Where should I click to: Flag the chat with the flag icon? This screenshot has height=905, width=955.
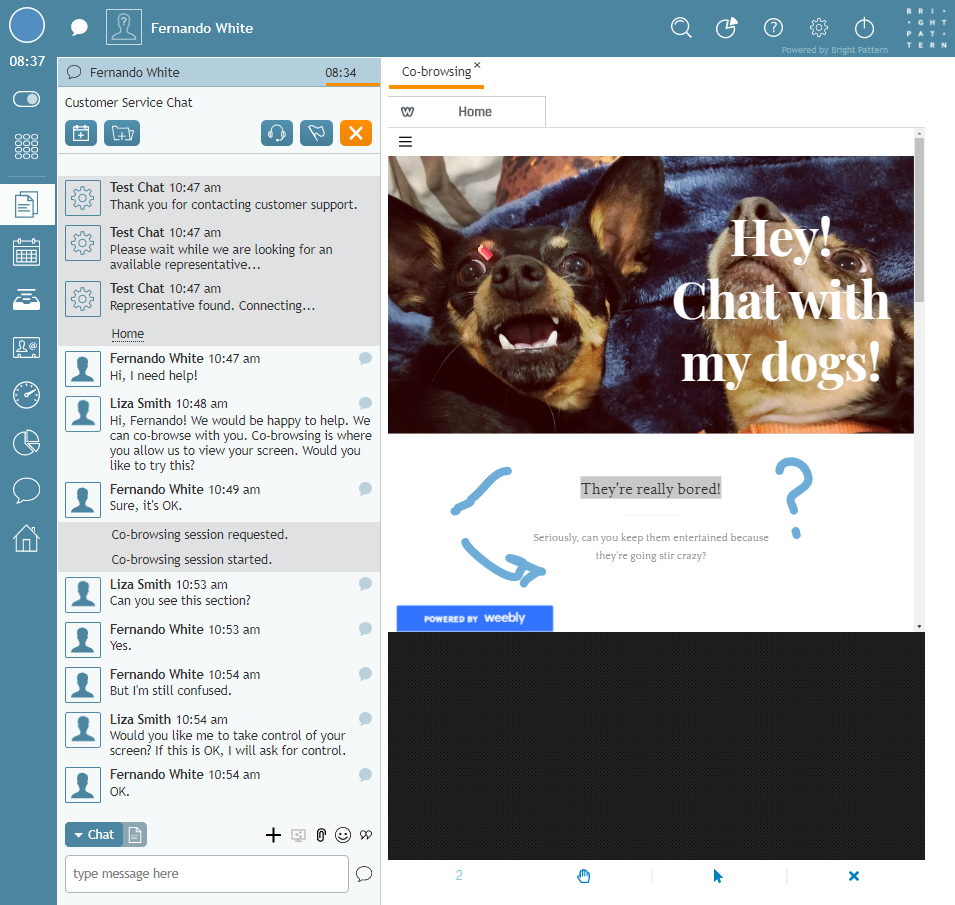click(x=316, y=133)
